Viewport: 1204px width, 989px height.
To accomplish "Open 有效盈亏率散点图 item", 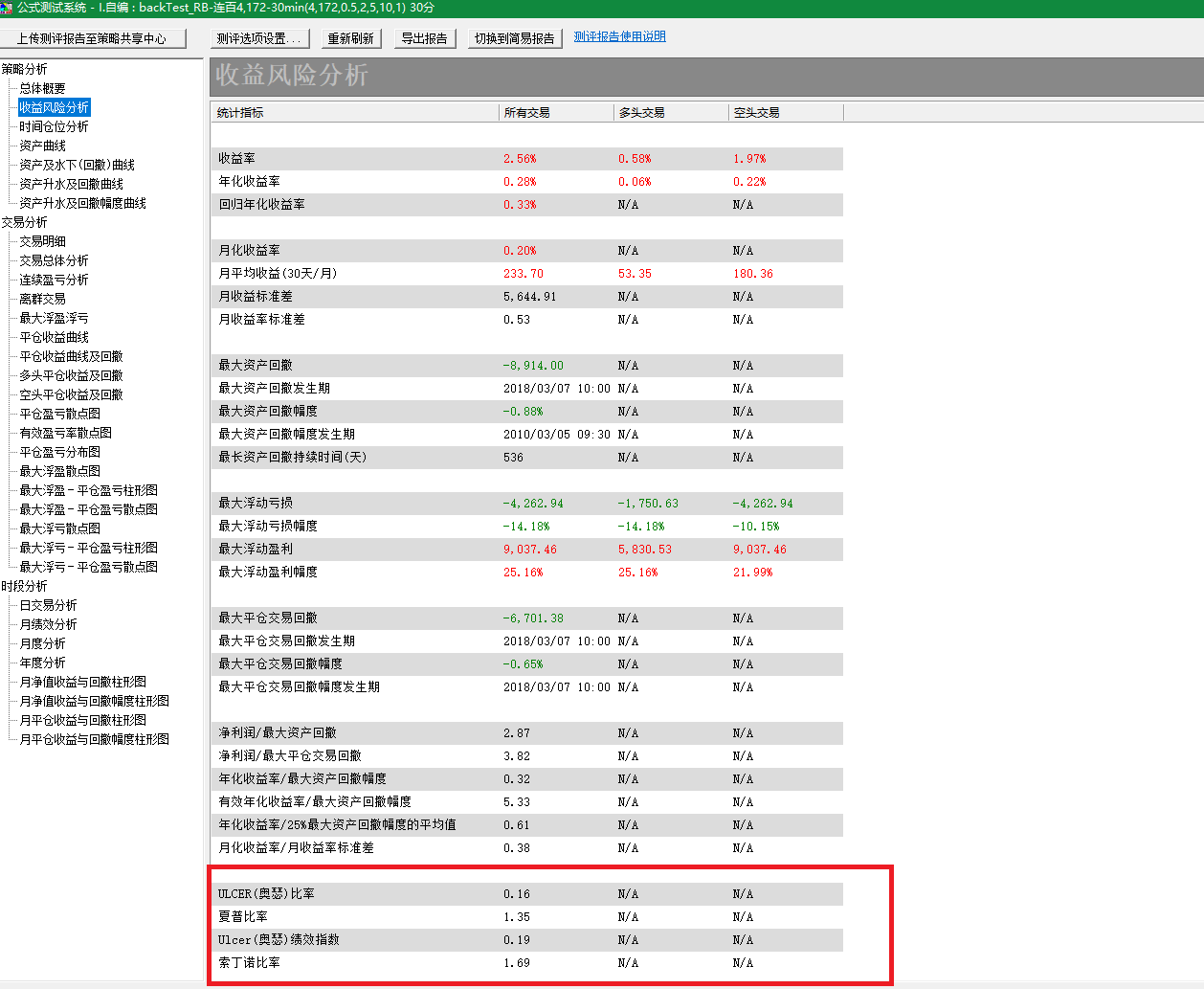I will click(x=65, y=433).
